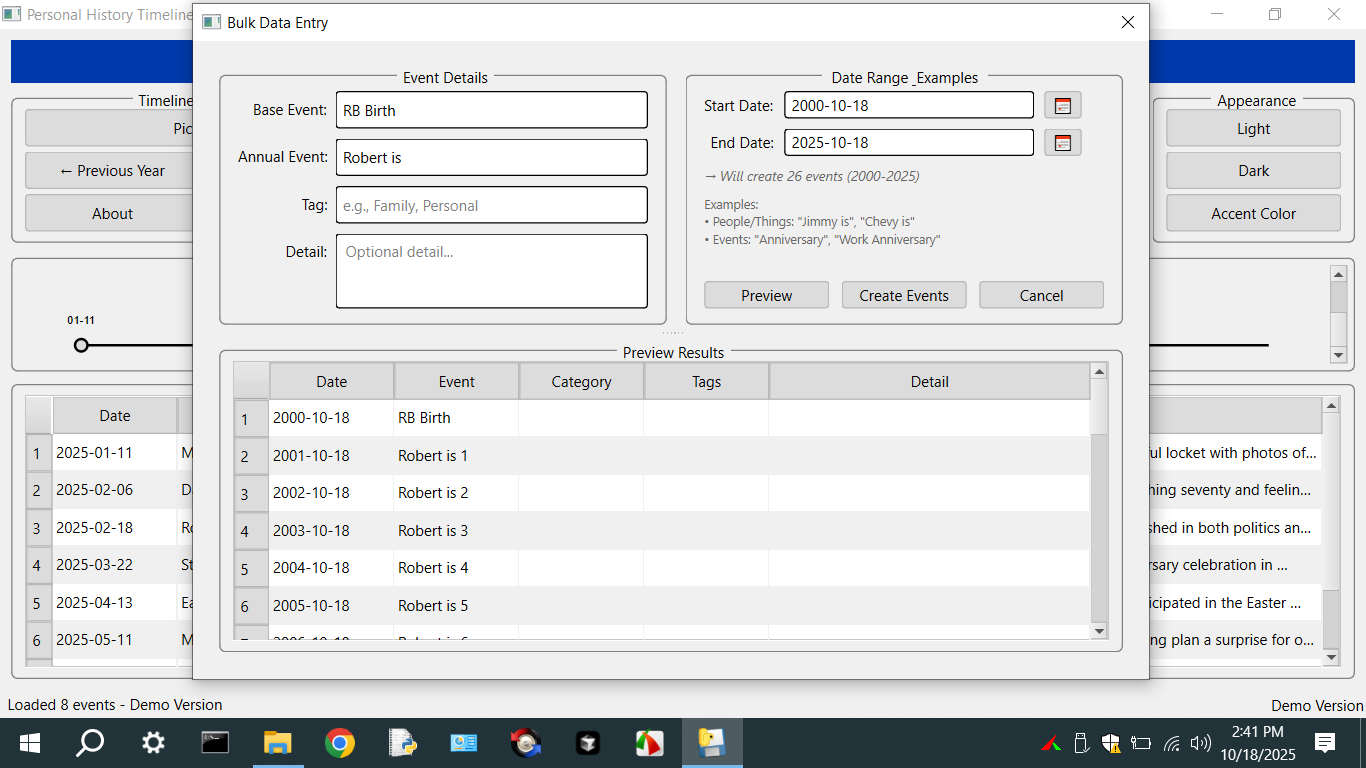Open the Start Date calendar picker
This screenshot has width=1366, height=768.
tap(1062, 106)
